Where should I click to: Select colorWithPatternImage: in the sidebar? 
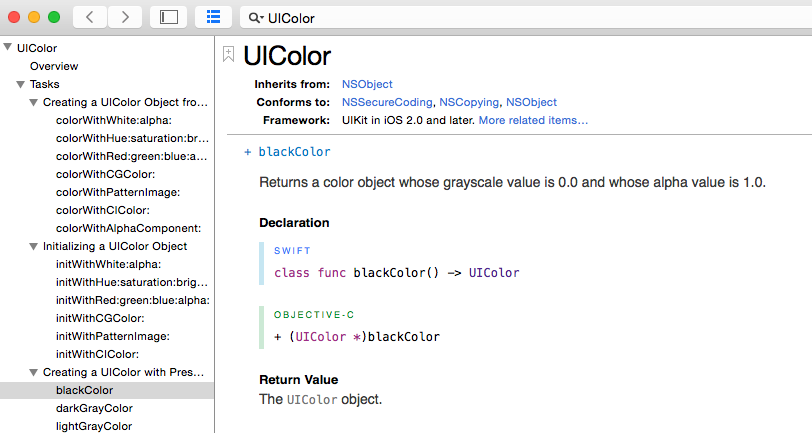point(118,192)
